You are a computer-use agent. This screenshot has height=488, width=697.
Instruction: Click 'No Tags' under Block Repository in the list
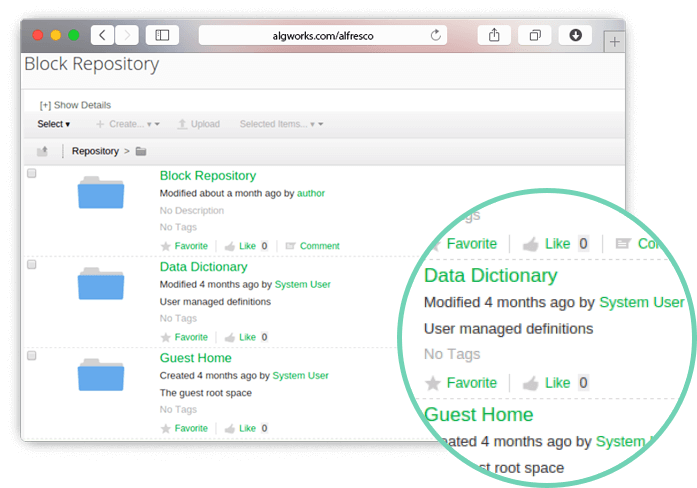178,227
